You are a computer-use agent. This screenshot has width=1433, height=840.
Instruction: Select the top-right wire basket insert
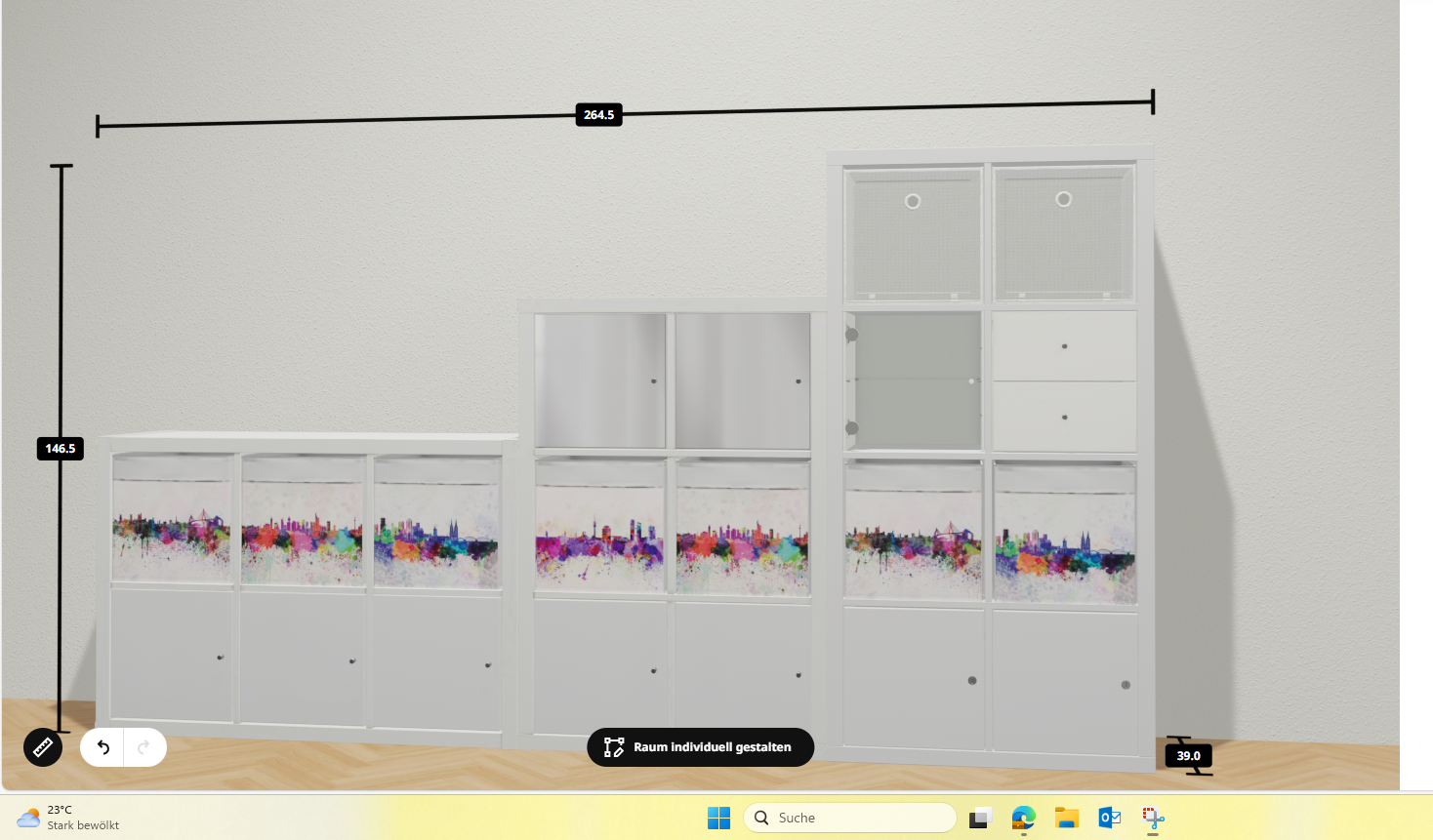click(x=1064, y=233)
